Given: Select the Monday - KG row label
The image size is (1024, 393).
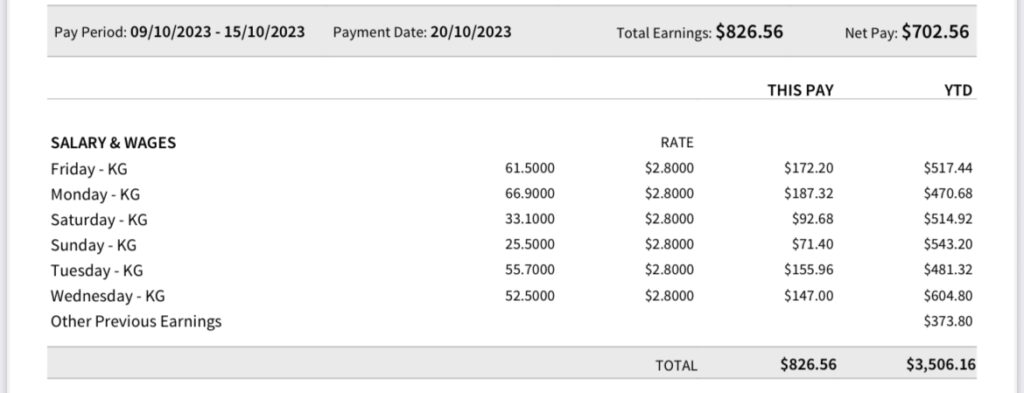Looking at the screenshot, I should click(x=95, y=195).
